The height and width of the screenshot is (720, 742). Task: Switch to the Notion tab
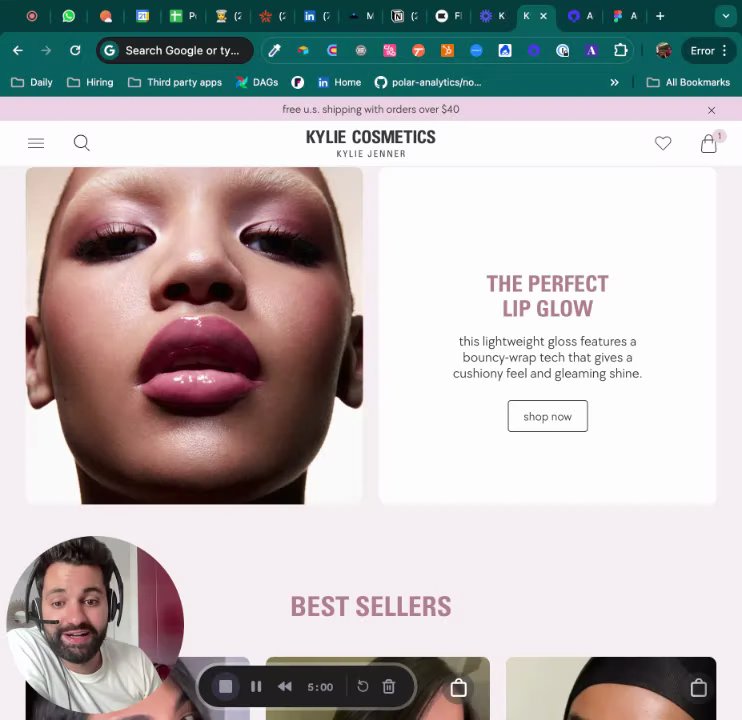pos(404,16)
